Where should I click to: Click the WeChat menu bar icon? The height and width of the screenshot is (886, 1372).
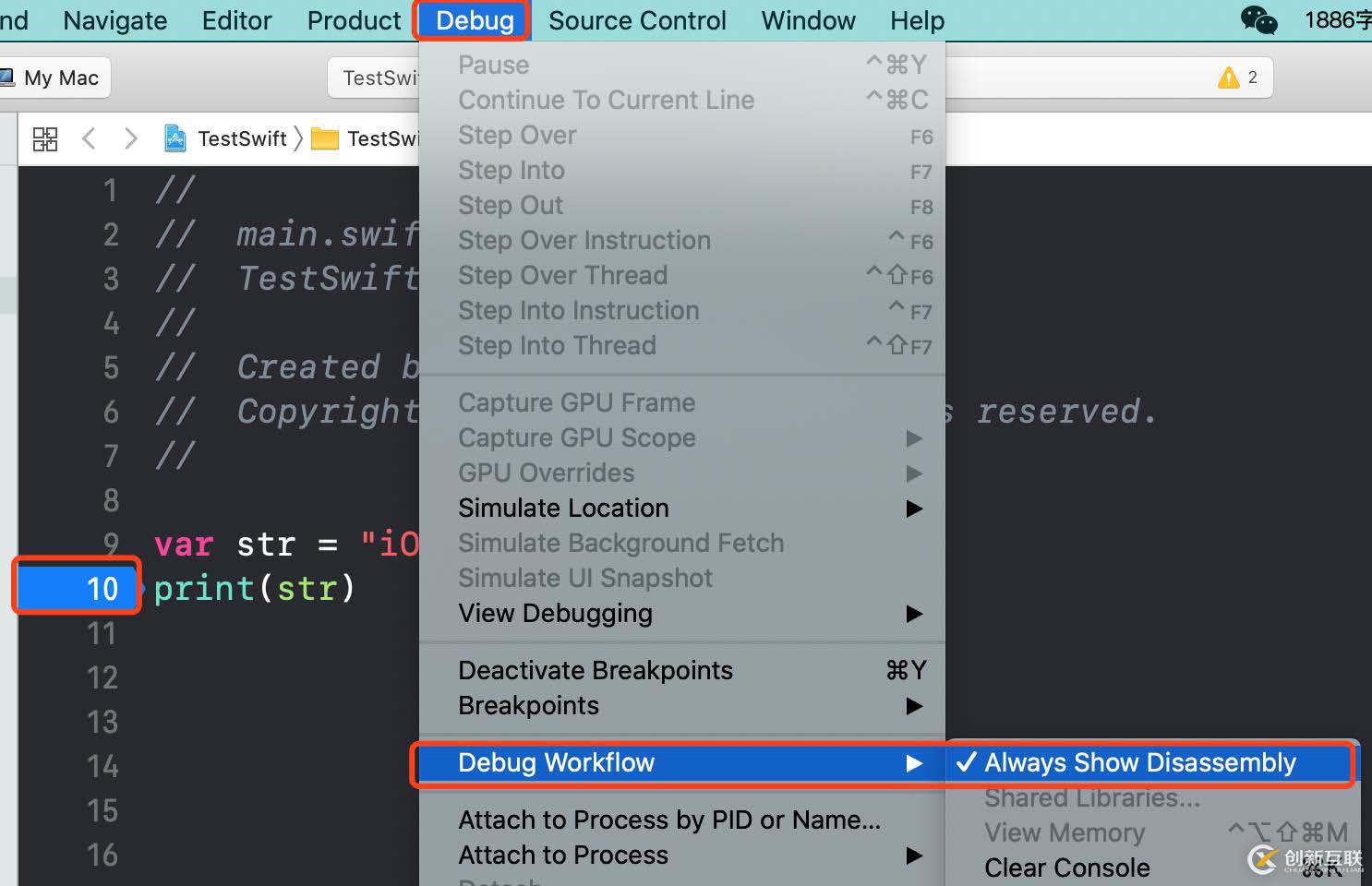(1258, 20)
